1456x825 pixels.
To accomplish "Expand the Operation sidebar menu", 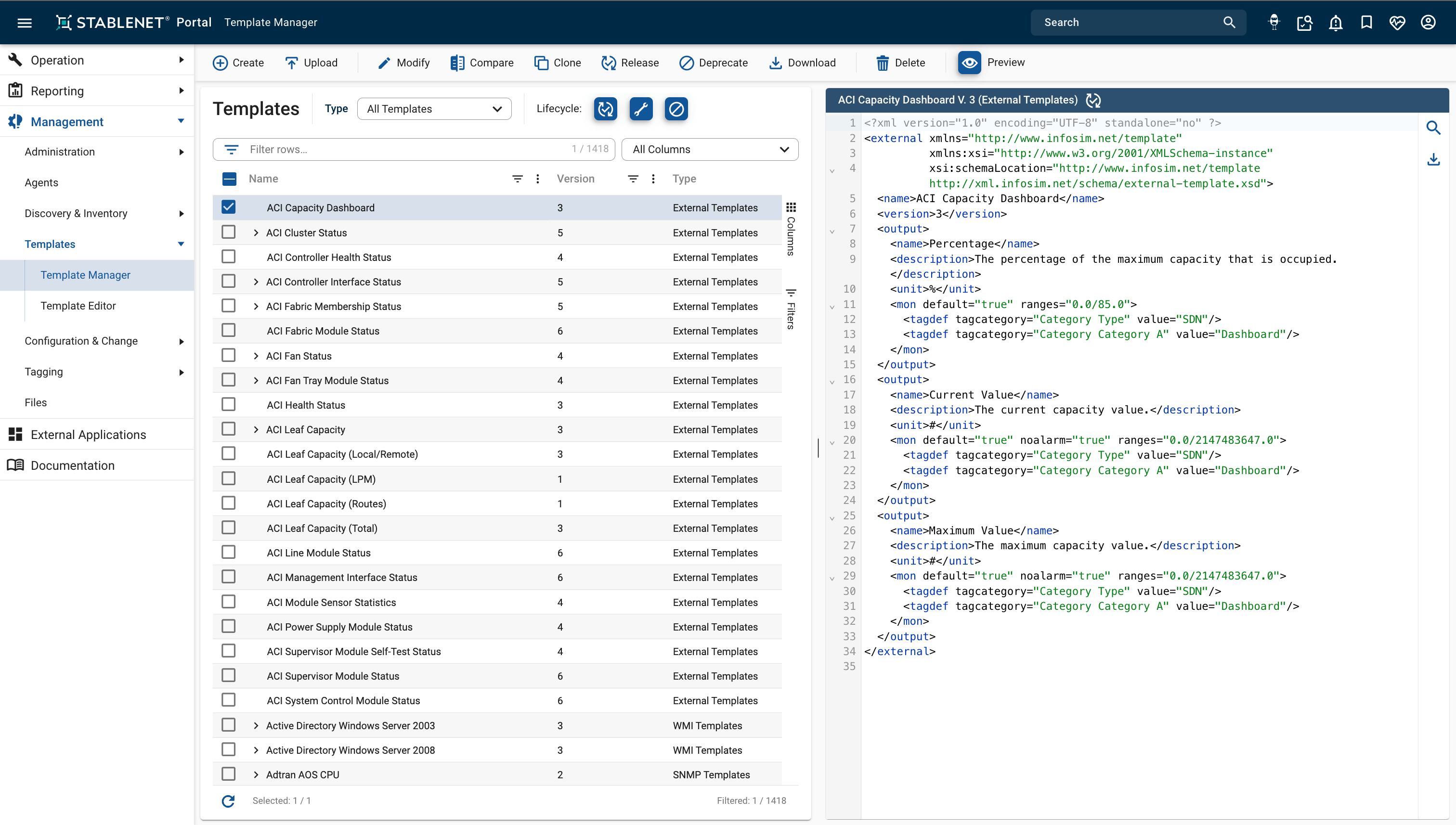I will pos(97,60).
